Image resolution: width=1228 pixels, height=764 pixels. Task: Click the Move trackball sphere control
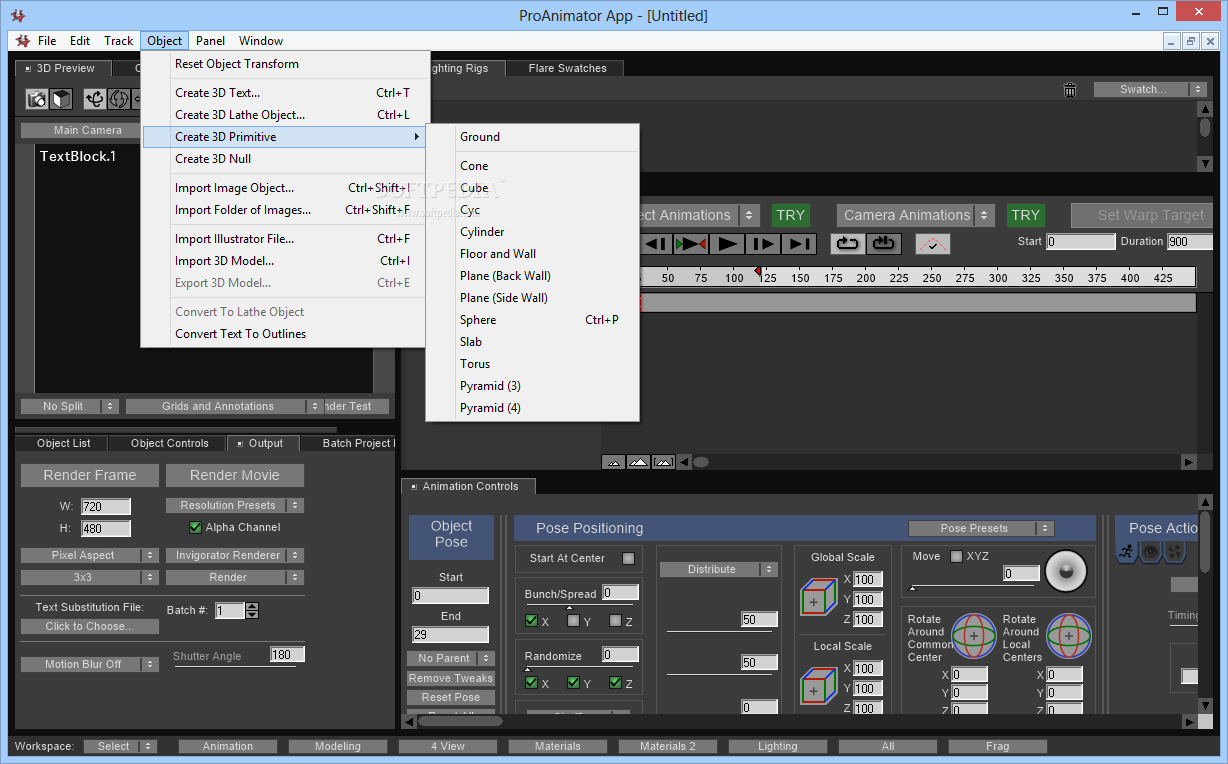pyautogui.click(x=1065, y=571)
